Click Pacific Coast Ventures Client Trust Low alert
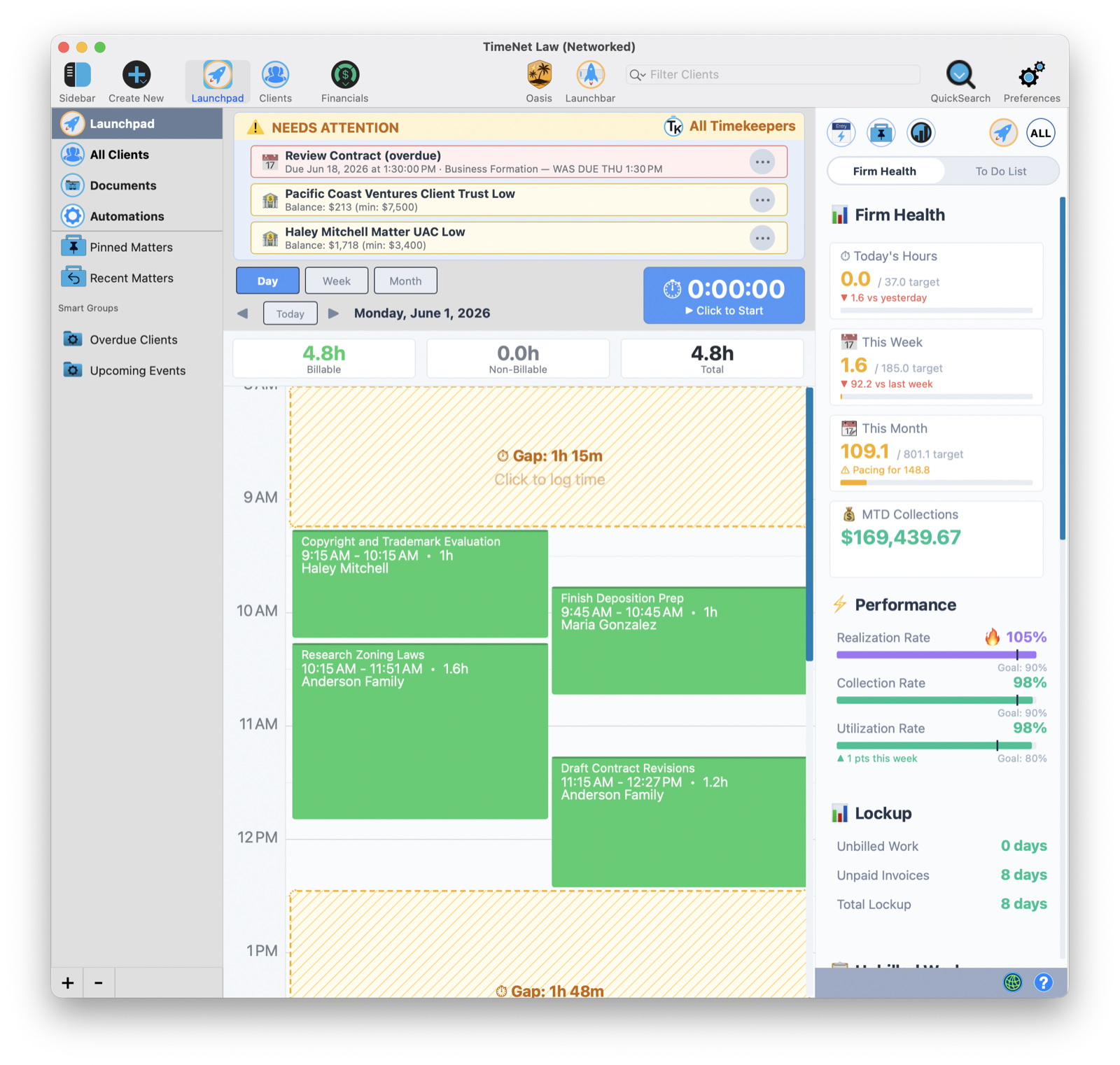 click(x=519, y=200)
